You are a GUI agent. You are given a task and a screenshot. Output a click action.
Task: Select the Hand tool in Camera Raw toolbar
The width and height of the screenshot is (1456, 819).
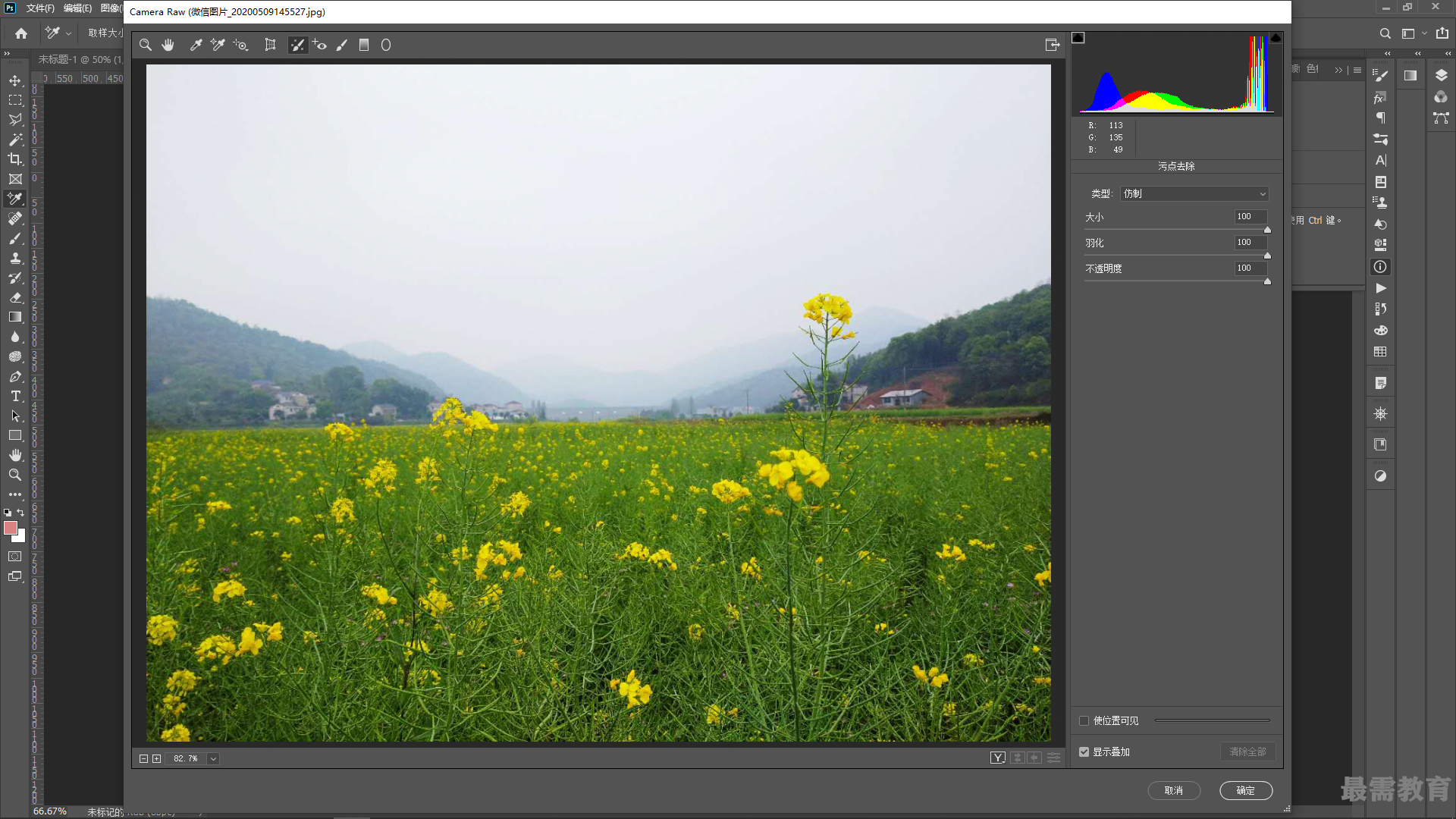tap(168, 45)
